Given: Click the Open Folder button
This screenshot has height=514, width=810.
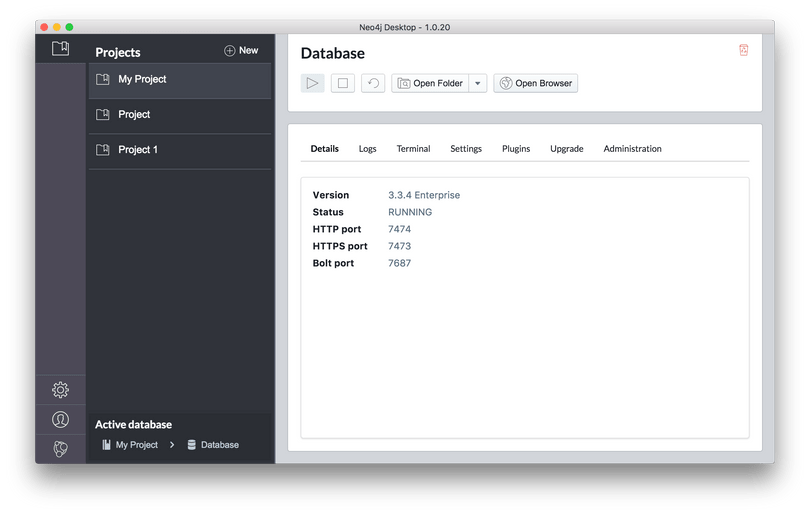Looking at the screenshot, I should click(430, 83).
